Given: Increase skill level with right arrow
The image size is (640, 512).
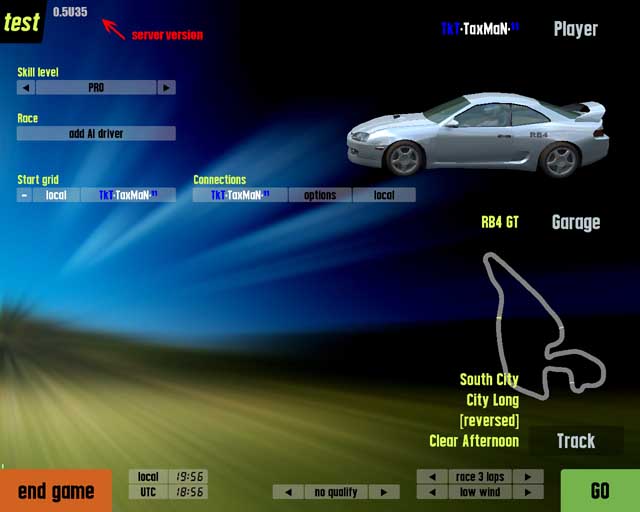Looking at the screenshot, I should pos(167,87).
